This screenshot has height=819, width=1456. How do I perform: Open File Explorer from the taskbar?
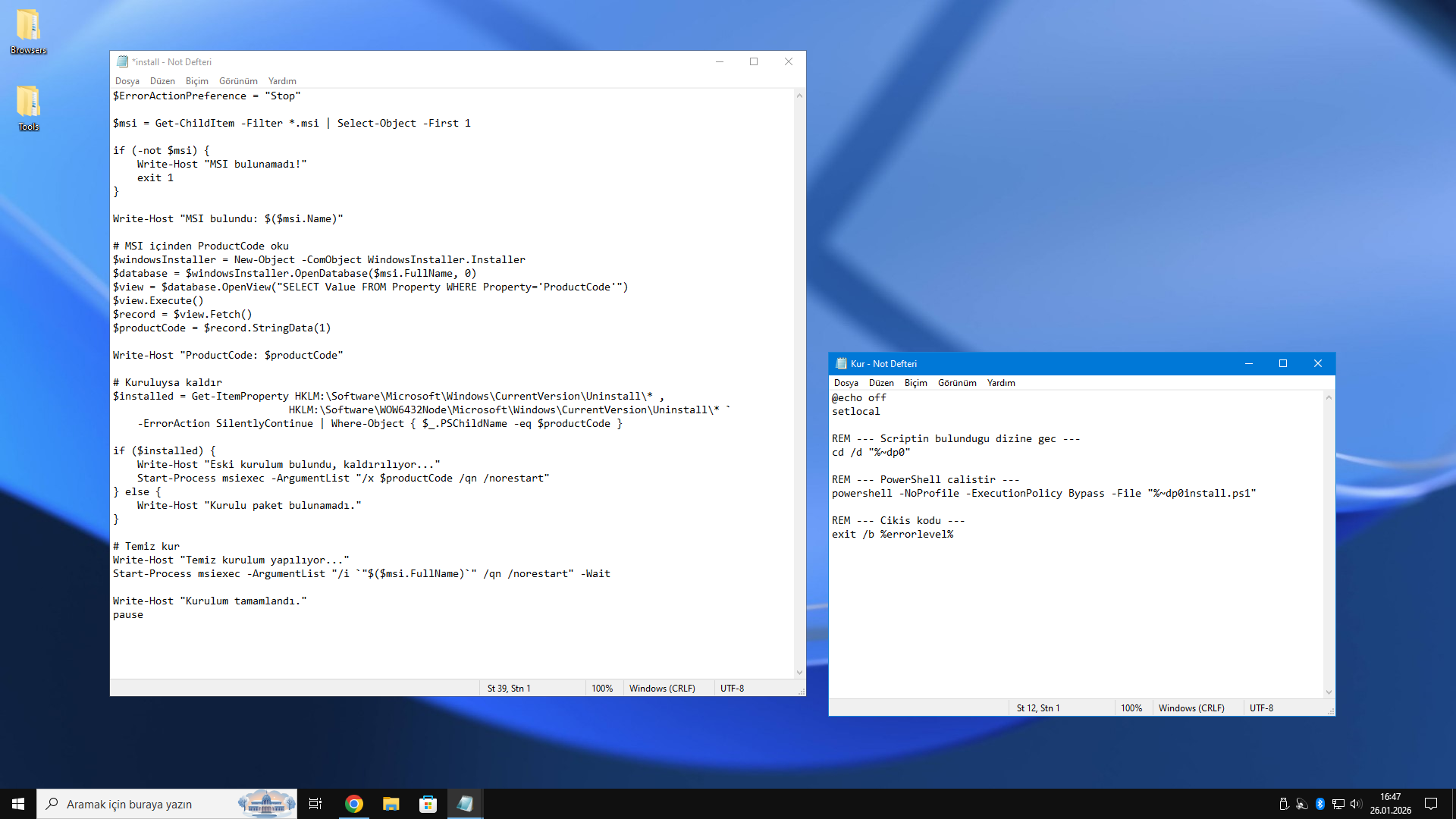tap(391, 804)
